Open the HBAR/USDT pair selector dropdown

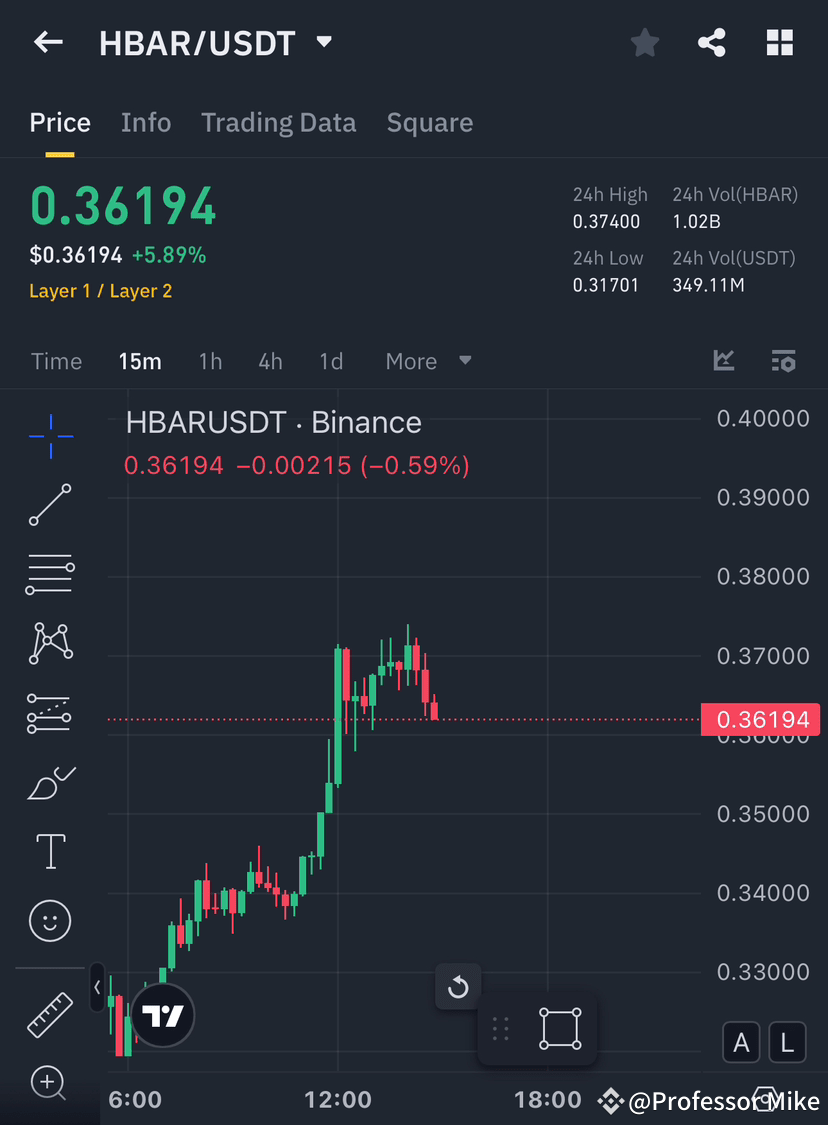[324, 42]
